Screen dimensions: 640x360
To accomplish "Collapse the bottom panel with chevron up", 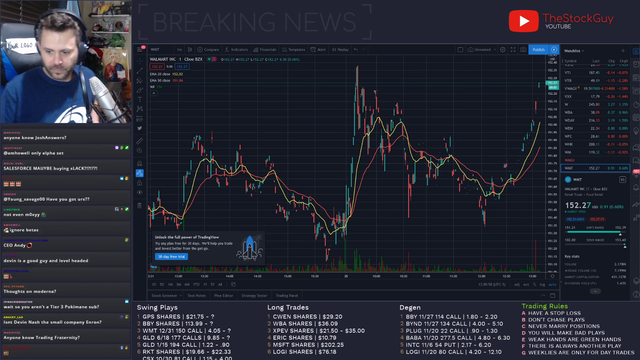I will 543,296.
